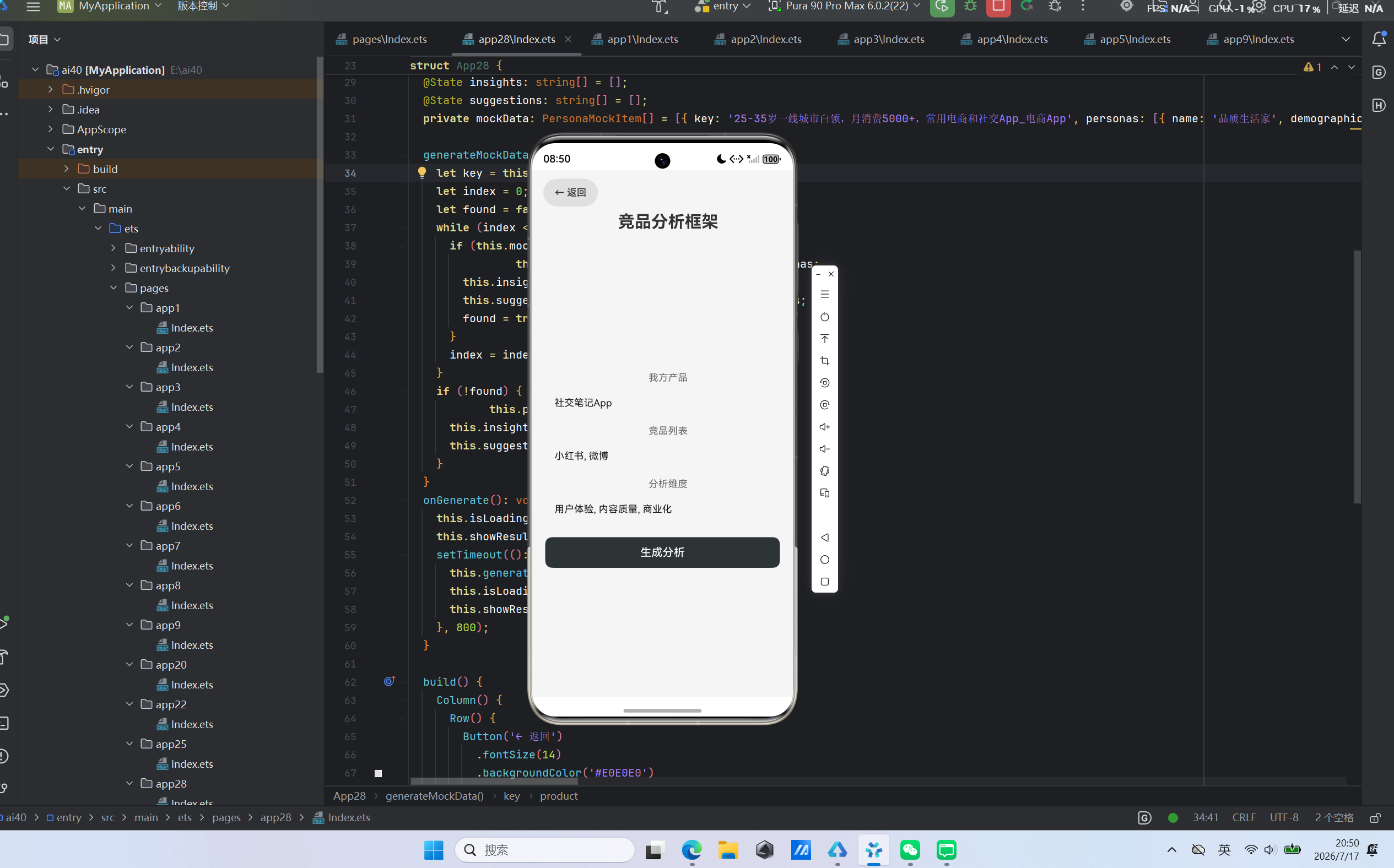Viewport: 1394px width, 868px height.
Task: Attach debugger to process icon
Action: click(1055, 6)
